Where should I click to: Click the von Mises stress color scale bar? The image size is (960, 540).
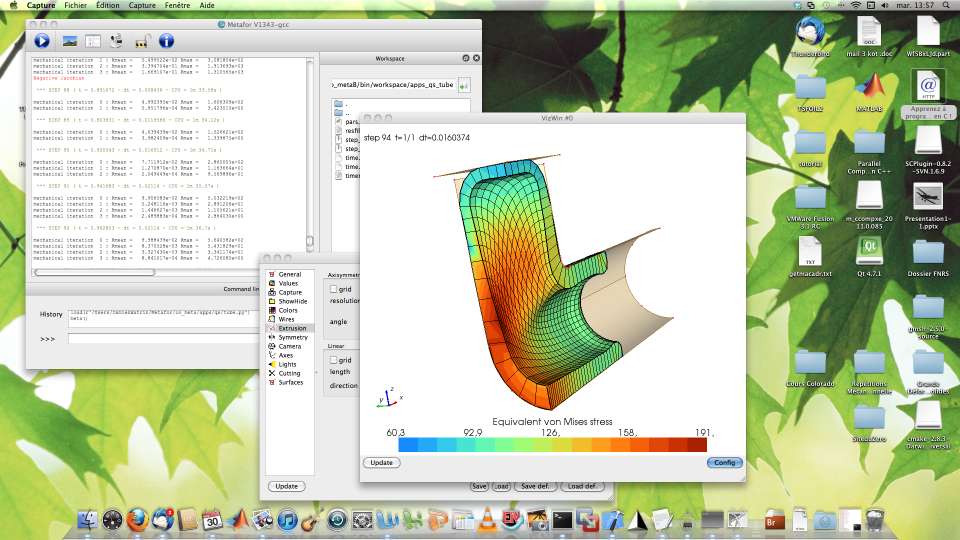[552, 445]
